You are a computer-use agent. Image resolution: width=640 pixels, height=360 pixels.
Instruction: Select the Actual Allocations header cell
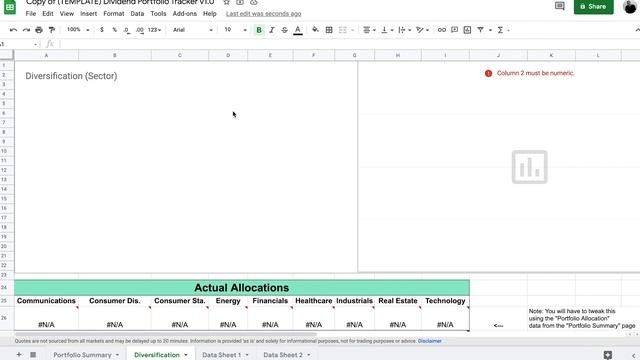pyautogui.click(x=242, y=288)
